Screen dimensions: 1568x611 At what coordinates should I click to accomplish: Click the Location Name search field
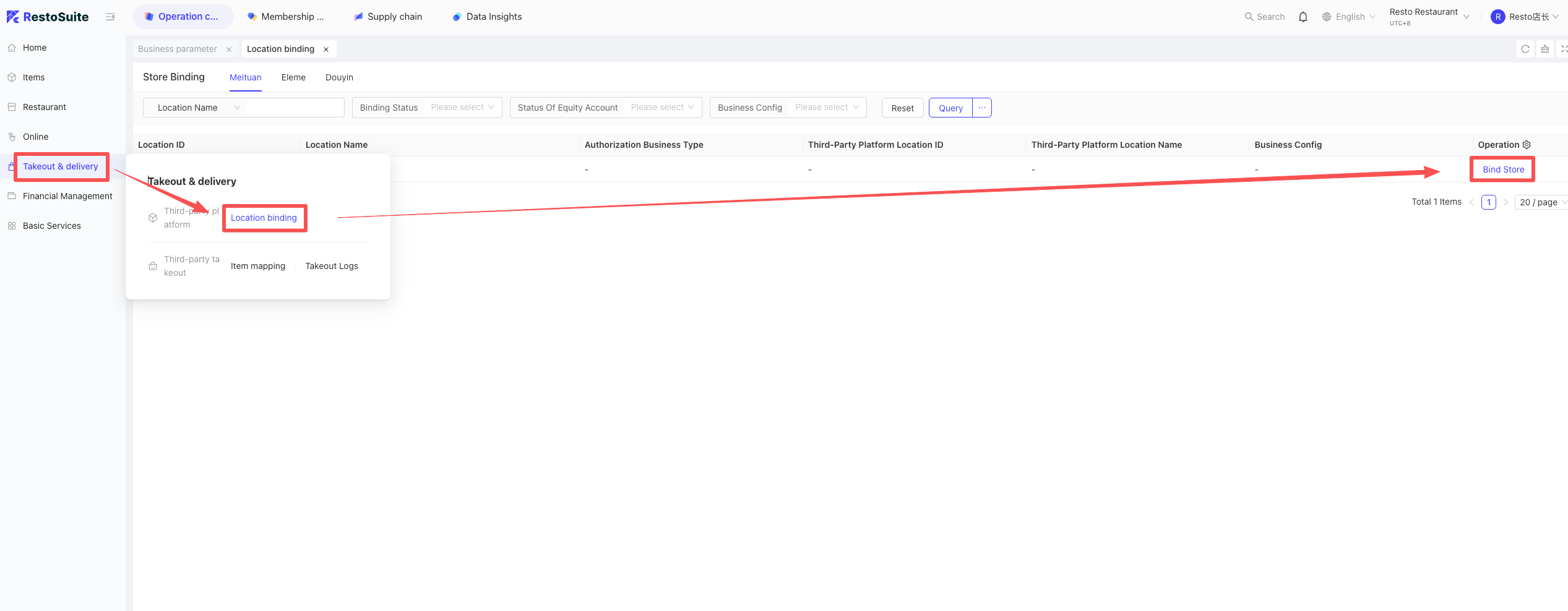295,108
